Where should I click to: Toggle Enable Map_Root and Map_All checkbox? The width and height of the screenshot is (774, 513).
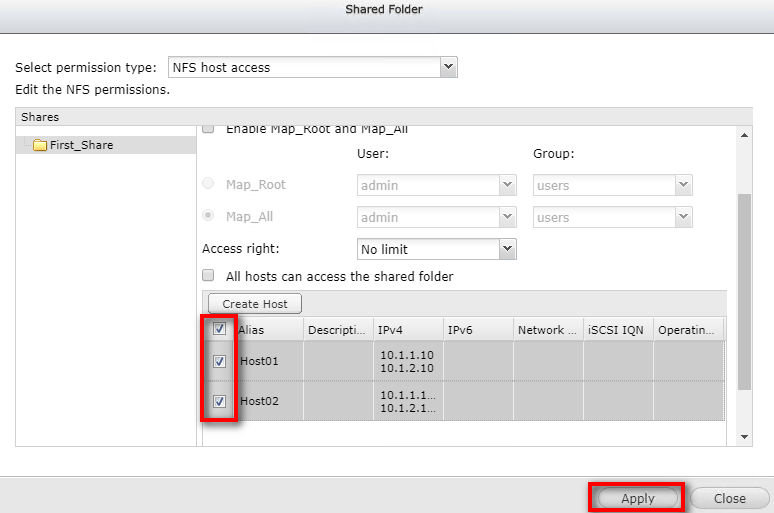point(209,129)
